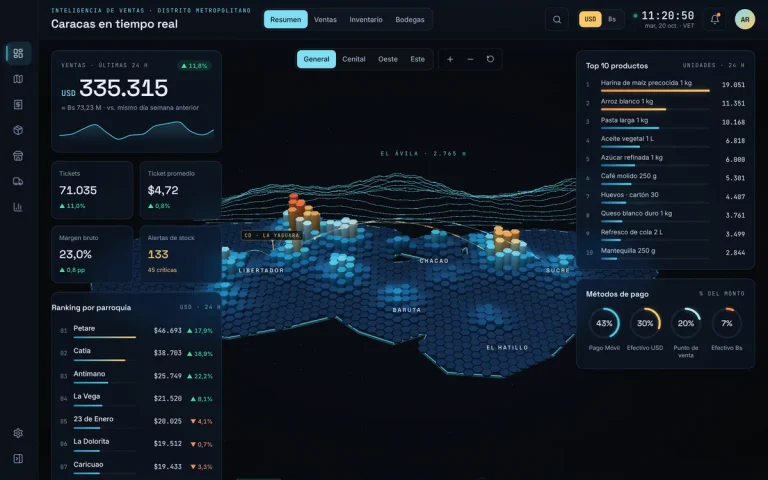
Task: Click the Margen bruto 23,0% card
Action: (x=92, y=254)
